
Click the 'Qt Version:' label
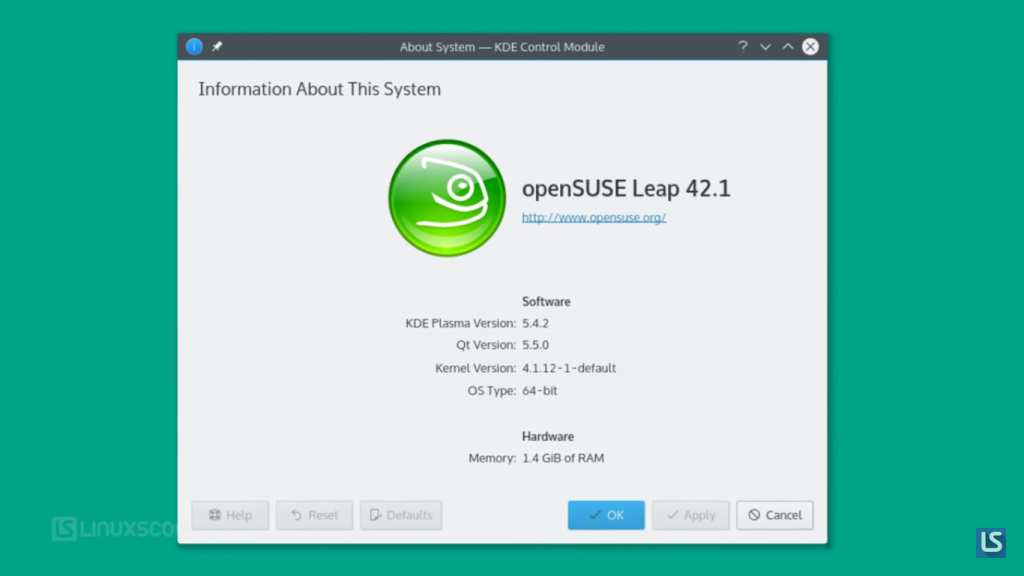point(486,345)
